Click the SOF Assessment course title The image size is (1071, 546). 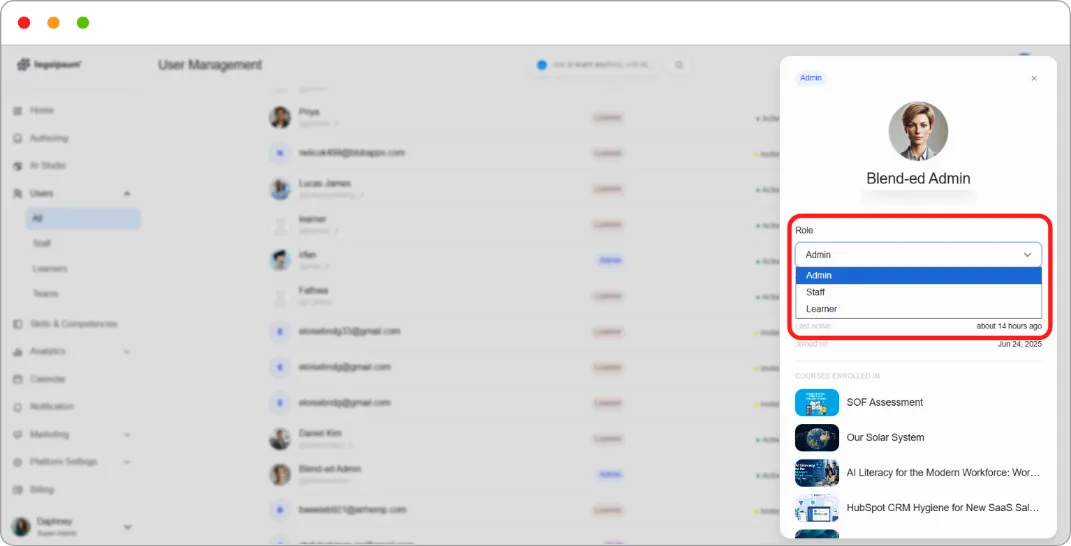coord(885,402)
